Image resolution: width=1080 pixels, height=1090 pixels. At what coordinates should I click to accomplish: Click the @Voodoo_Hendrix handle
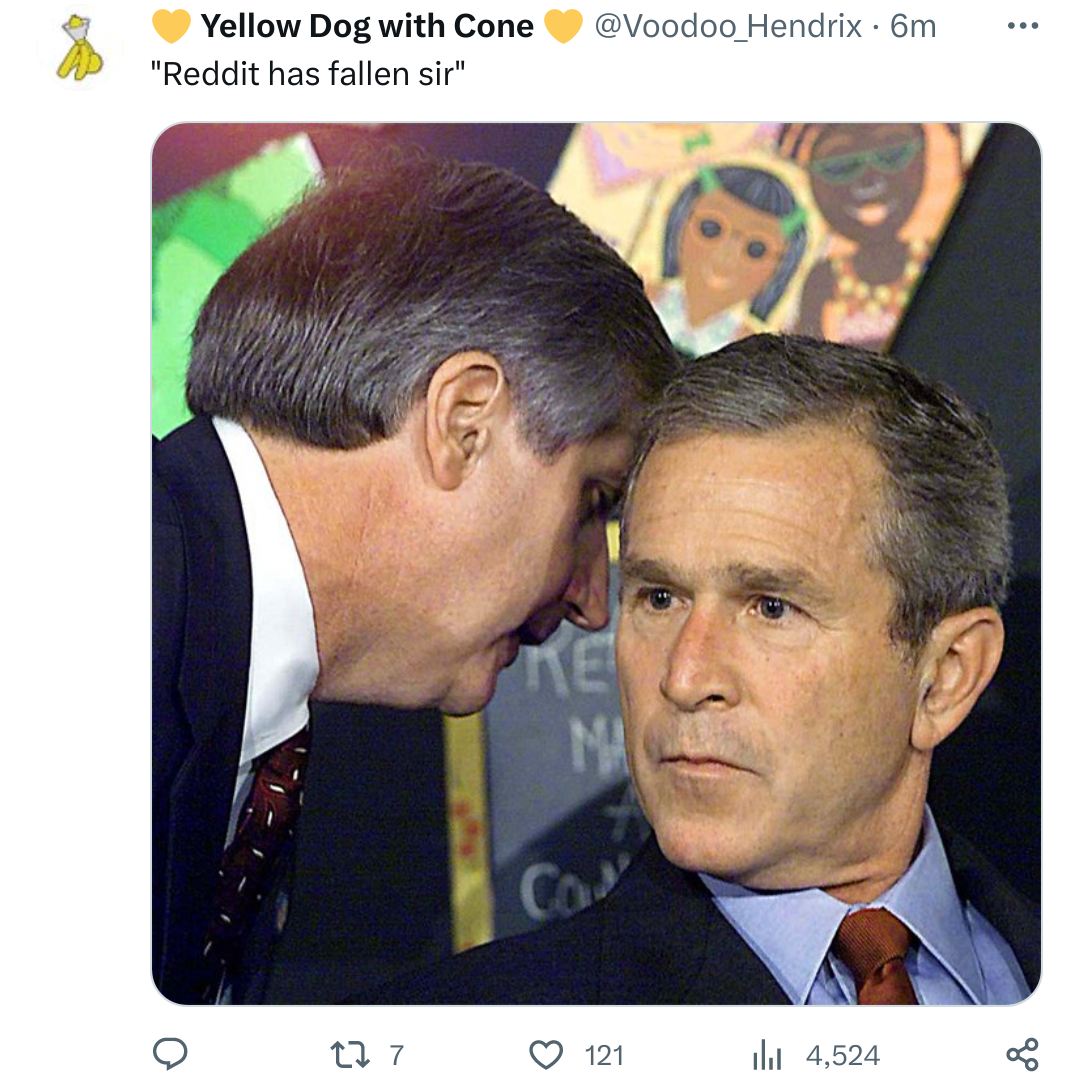728,27
